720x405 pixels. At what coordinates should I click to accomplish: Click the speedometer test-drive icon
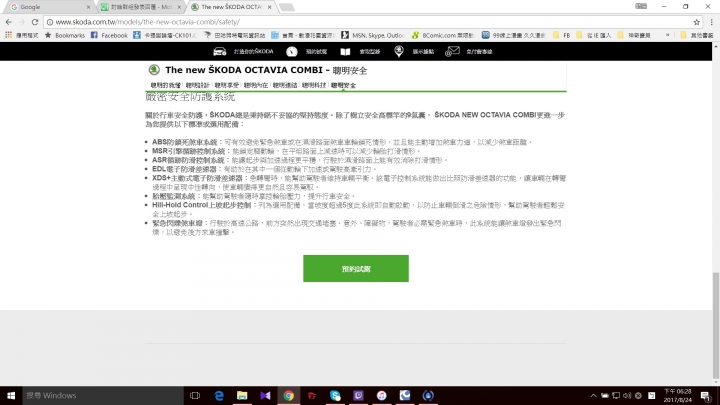click(292, 51)
